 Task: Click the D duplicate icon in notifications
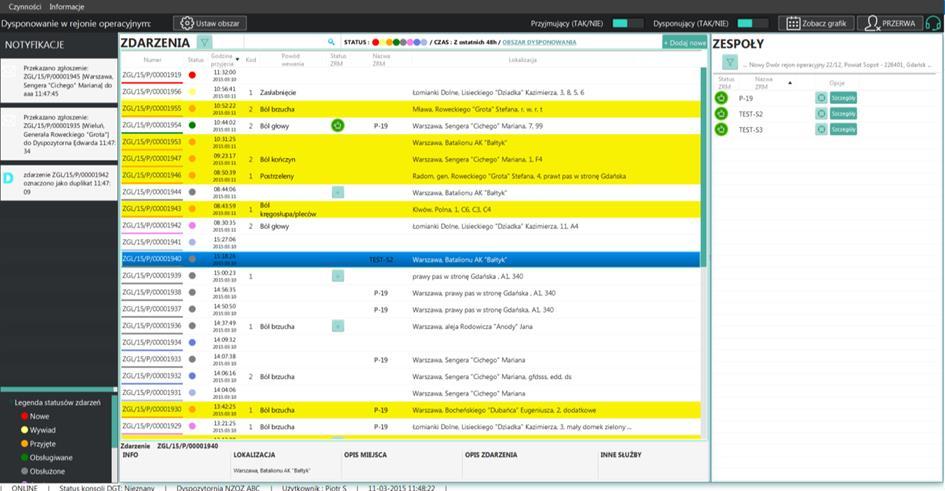[x=8, y=178]
